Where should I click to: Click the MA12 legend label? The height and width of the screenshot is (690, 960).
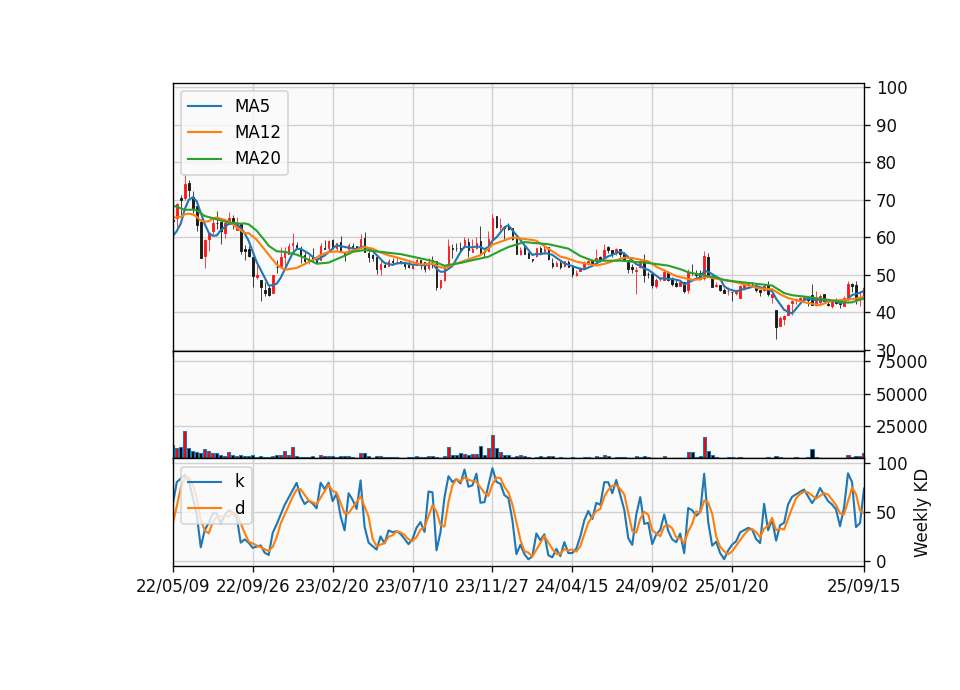point(257,132)
